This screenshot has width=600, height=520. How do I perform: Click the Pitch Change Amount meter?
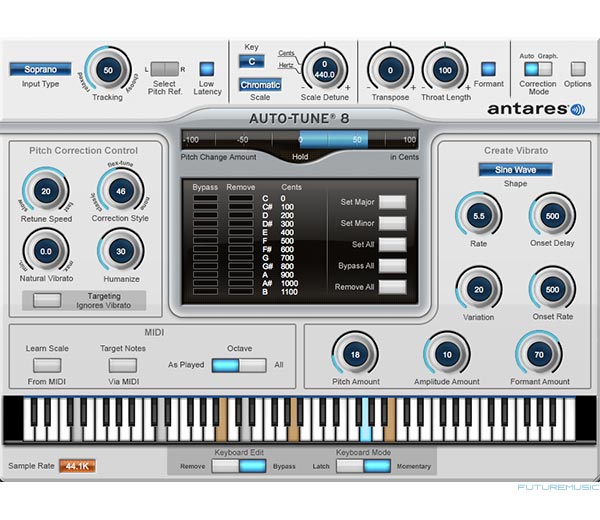click(300, 140)
